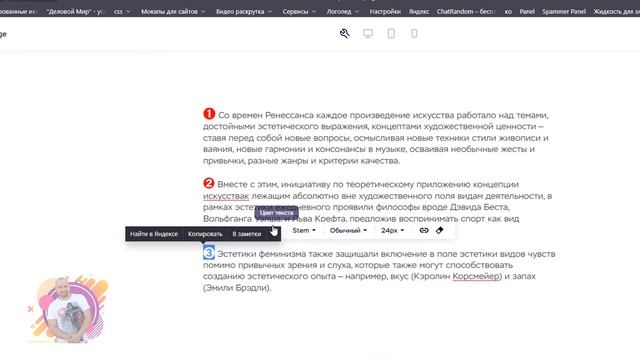Open the Panel bookmark

point(527,11)
